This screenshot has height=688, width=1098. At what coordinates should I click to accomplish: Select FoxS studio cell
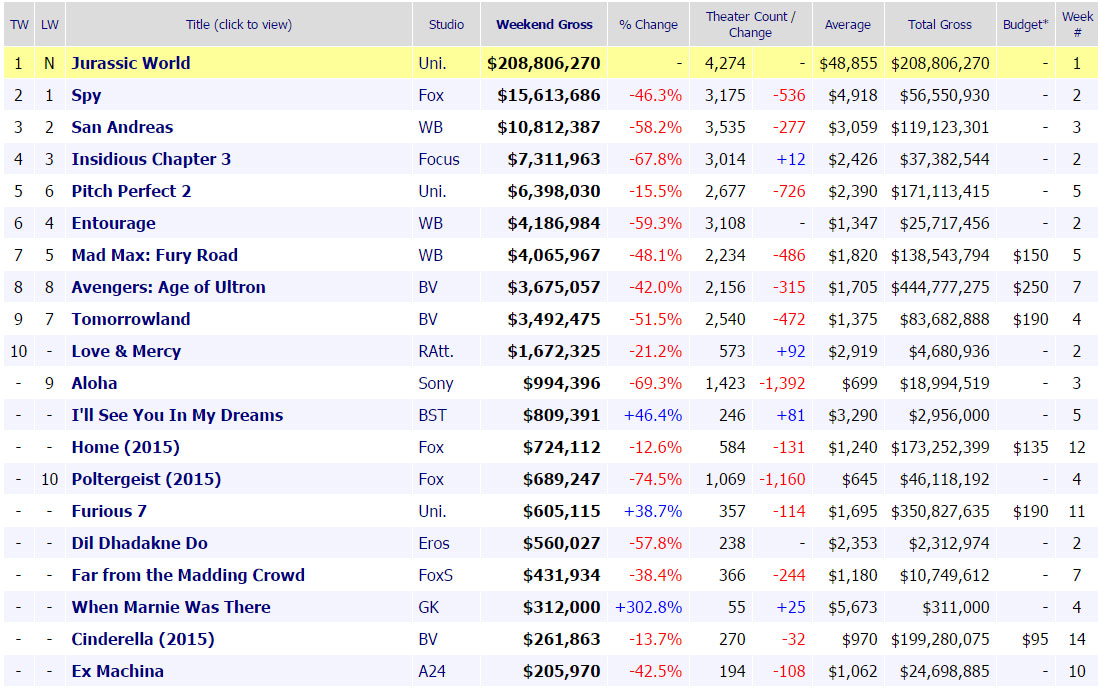point(436,575)
